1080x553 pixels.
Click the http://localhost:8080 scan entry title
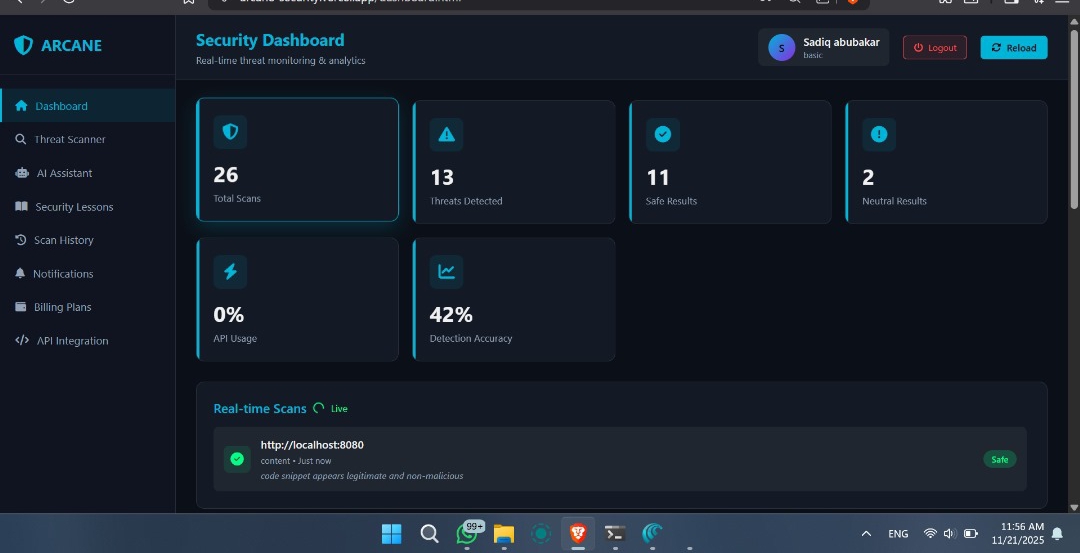(x=312, y=445)
